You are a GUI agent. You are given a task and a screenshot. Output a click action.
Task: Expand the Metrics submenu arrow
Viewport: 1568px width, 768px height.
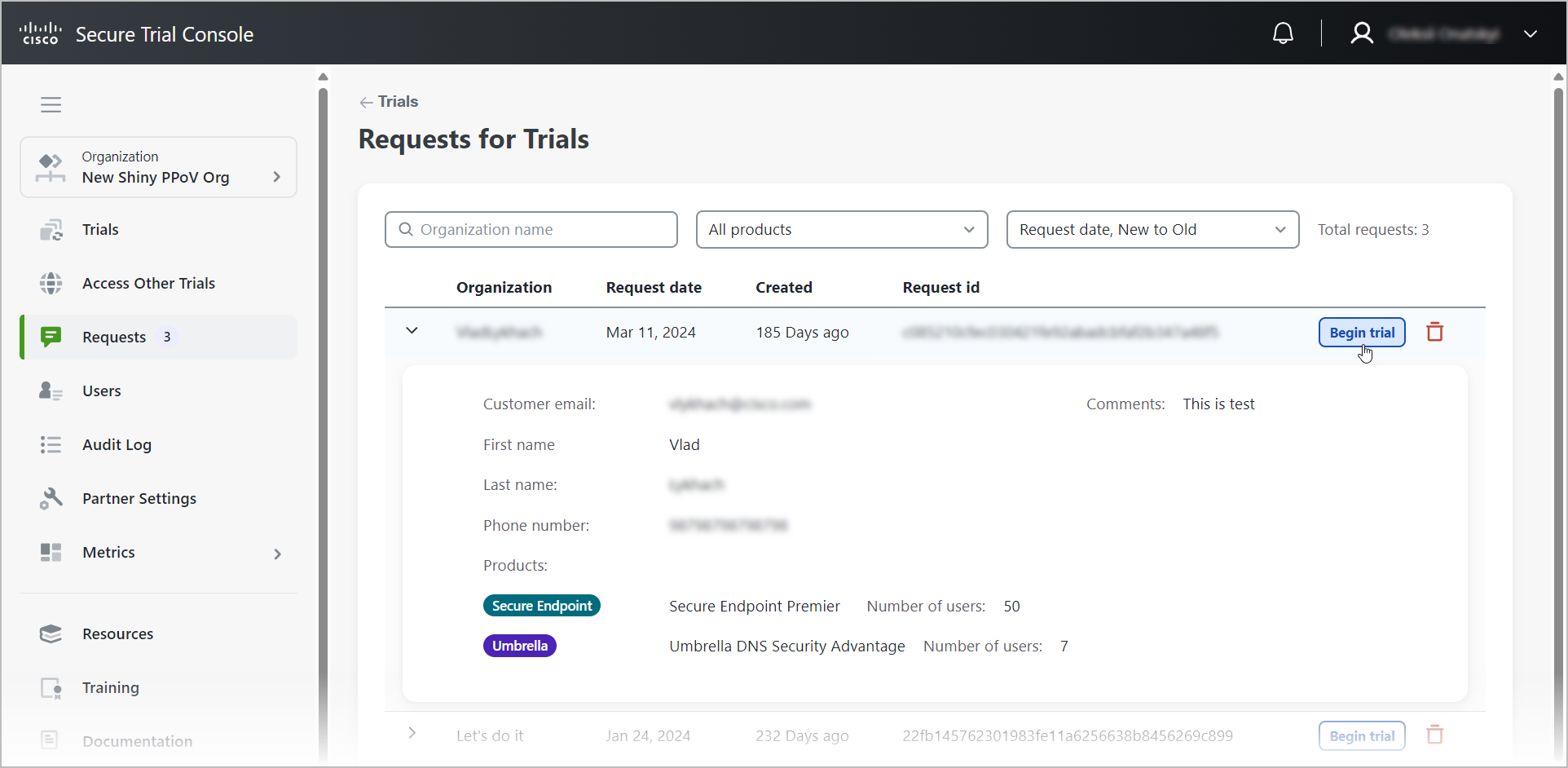pyautogui.click(x=278, y=554)
